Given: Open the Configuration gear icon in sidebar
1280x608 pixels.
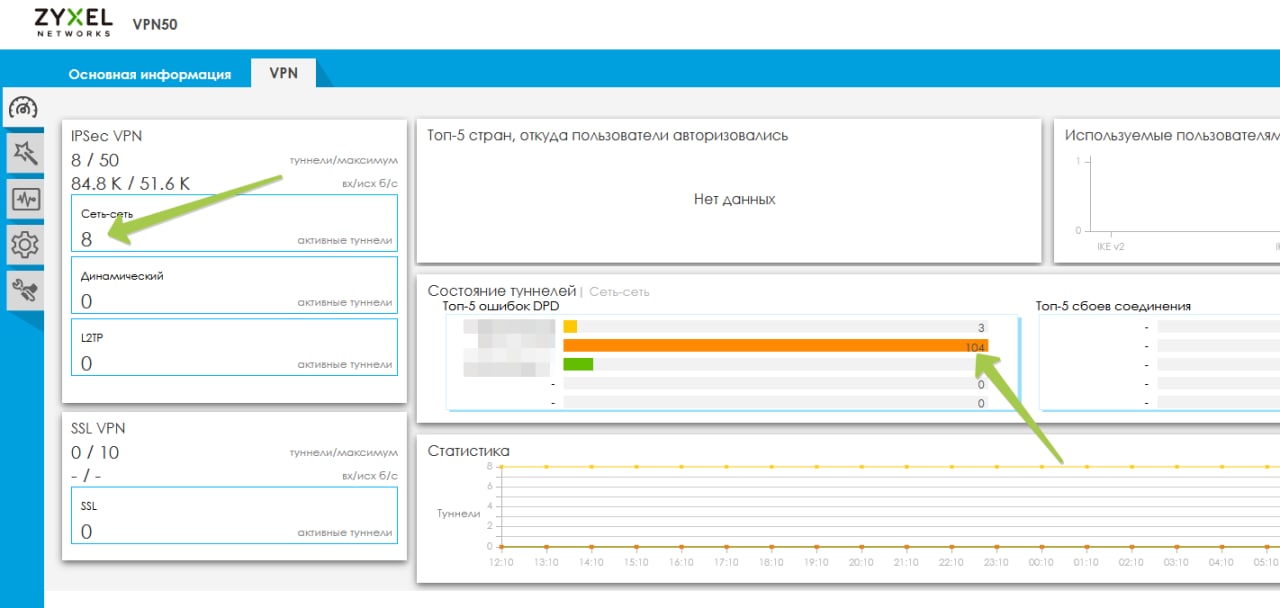Looking at the screenshot, I should tap(24, 243).
